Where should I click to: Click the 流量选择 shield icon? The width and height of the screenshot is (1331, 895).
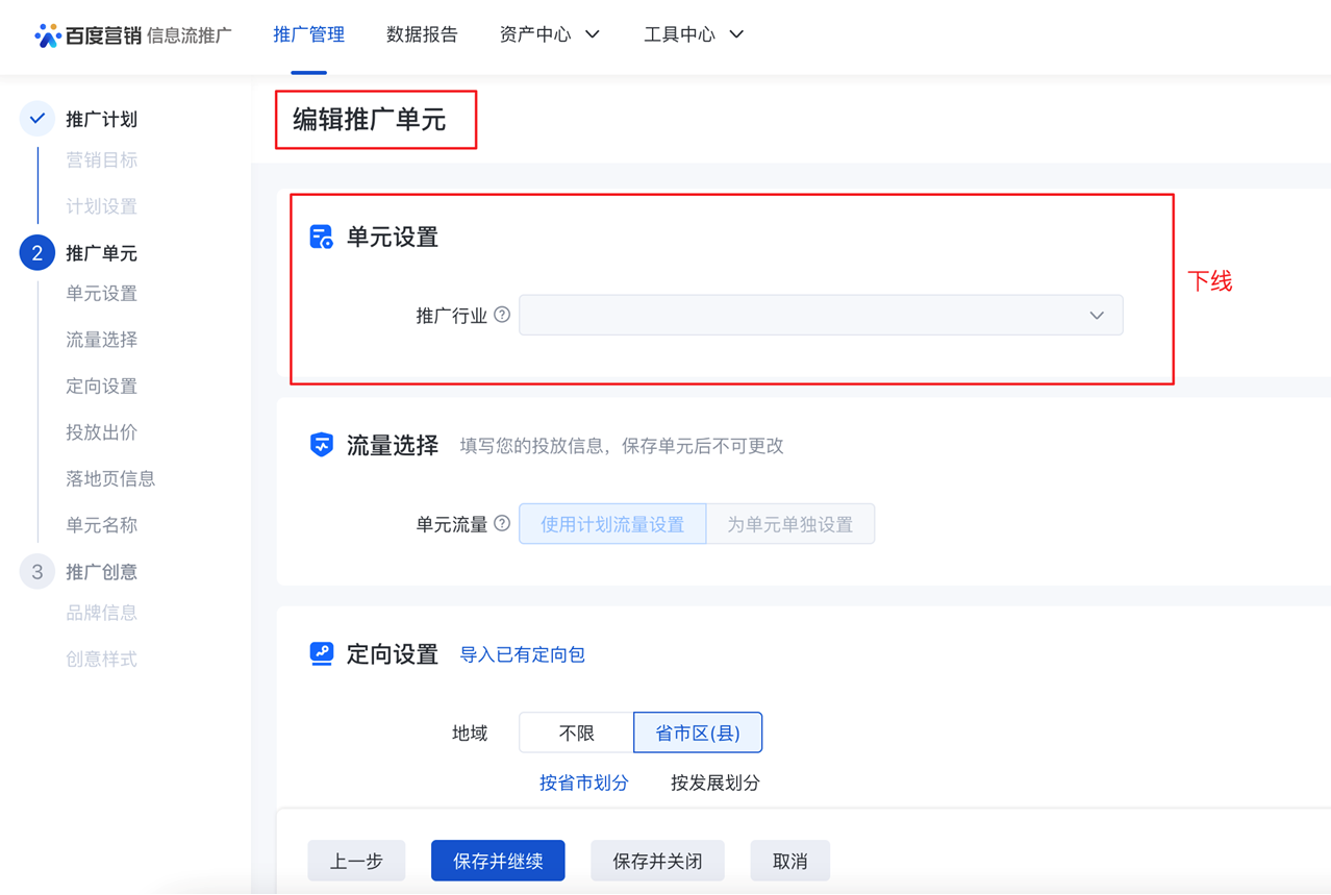[x=321, y=446]
